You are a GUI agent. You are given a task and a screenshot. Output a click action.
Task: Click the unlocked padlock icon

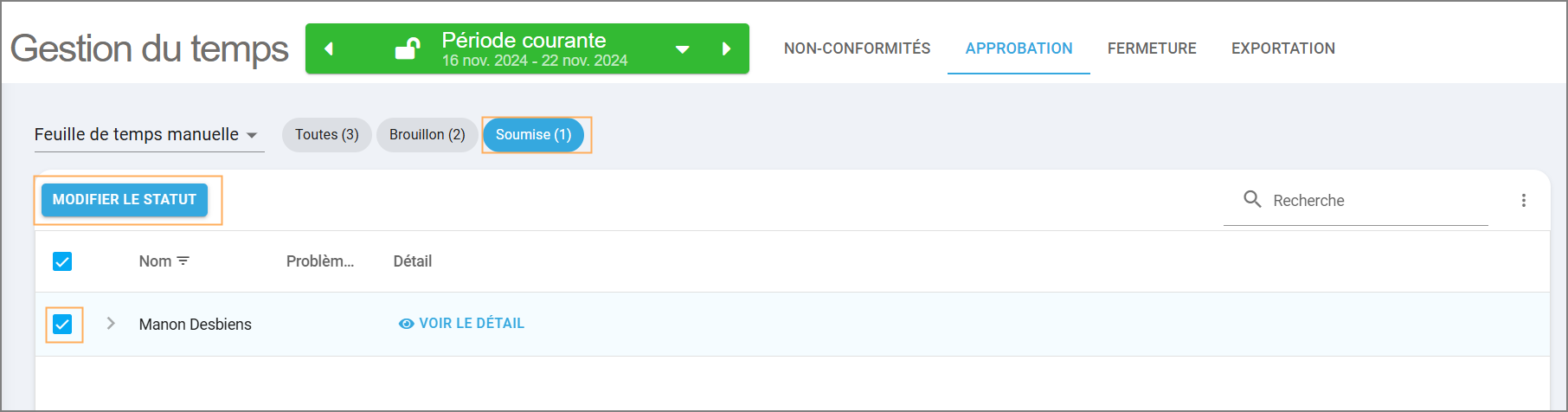408,48
